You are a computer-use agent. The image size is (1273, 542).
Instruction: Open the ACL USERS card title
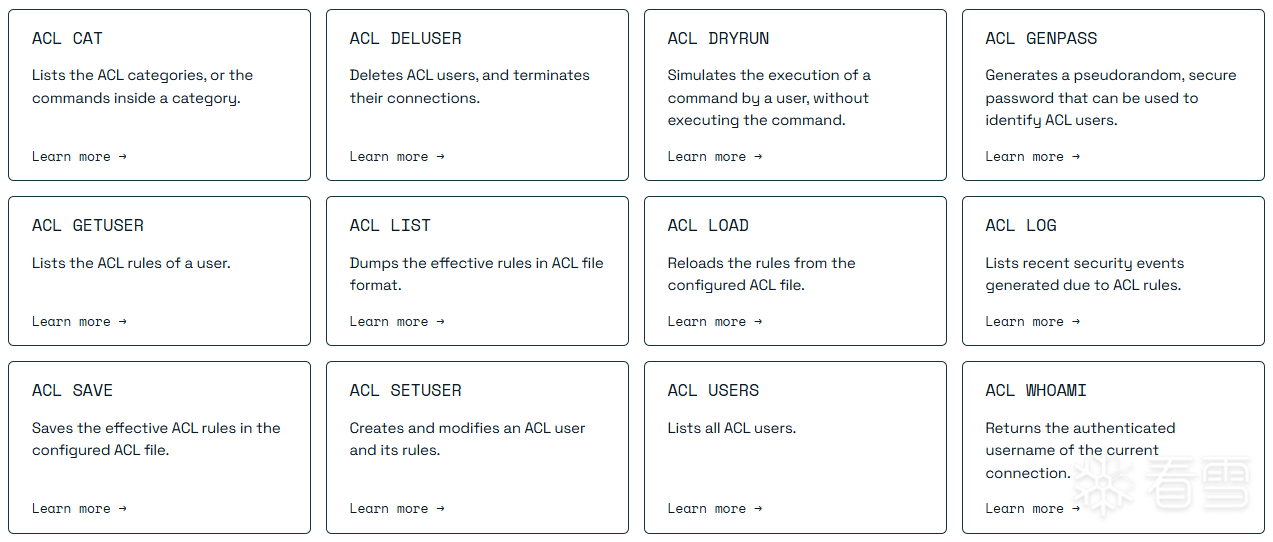[713, 390]
